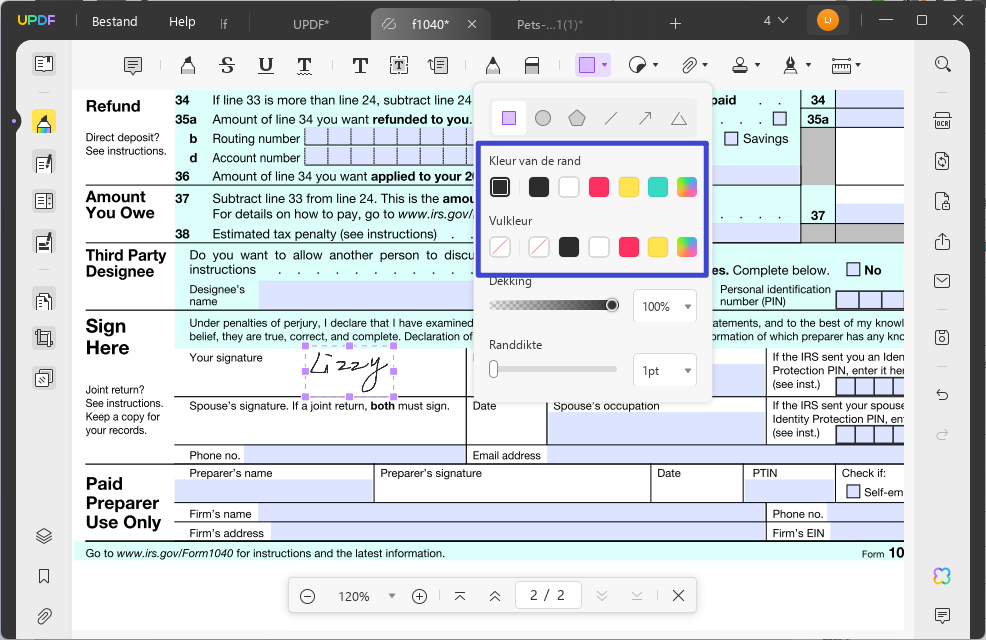This screenshot has height=640, width=986.
Task: Open the Bestand menu
Action: tap(114, 21)
